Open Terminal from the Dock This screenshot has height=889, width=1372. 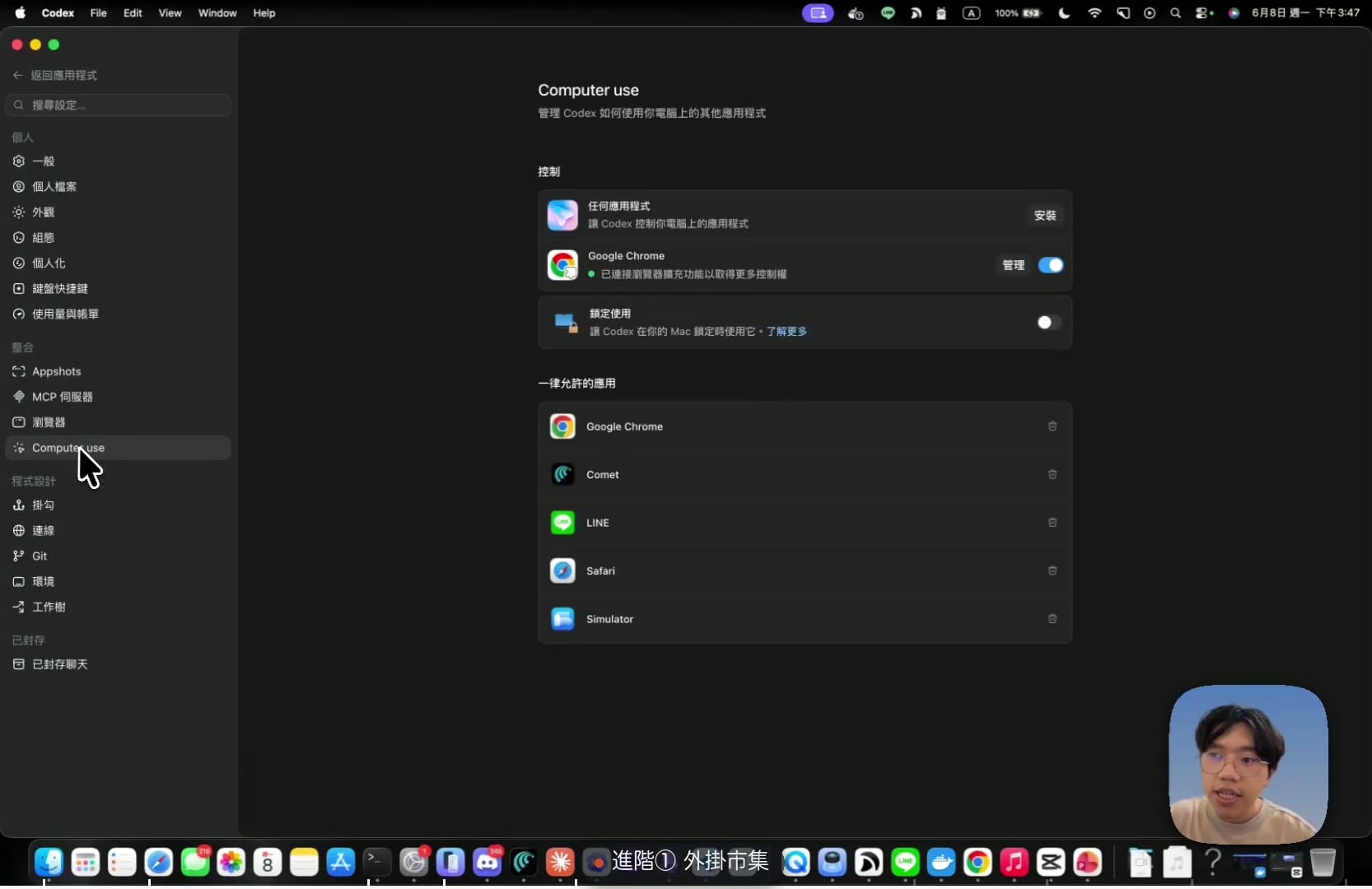click(377, 862)
